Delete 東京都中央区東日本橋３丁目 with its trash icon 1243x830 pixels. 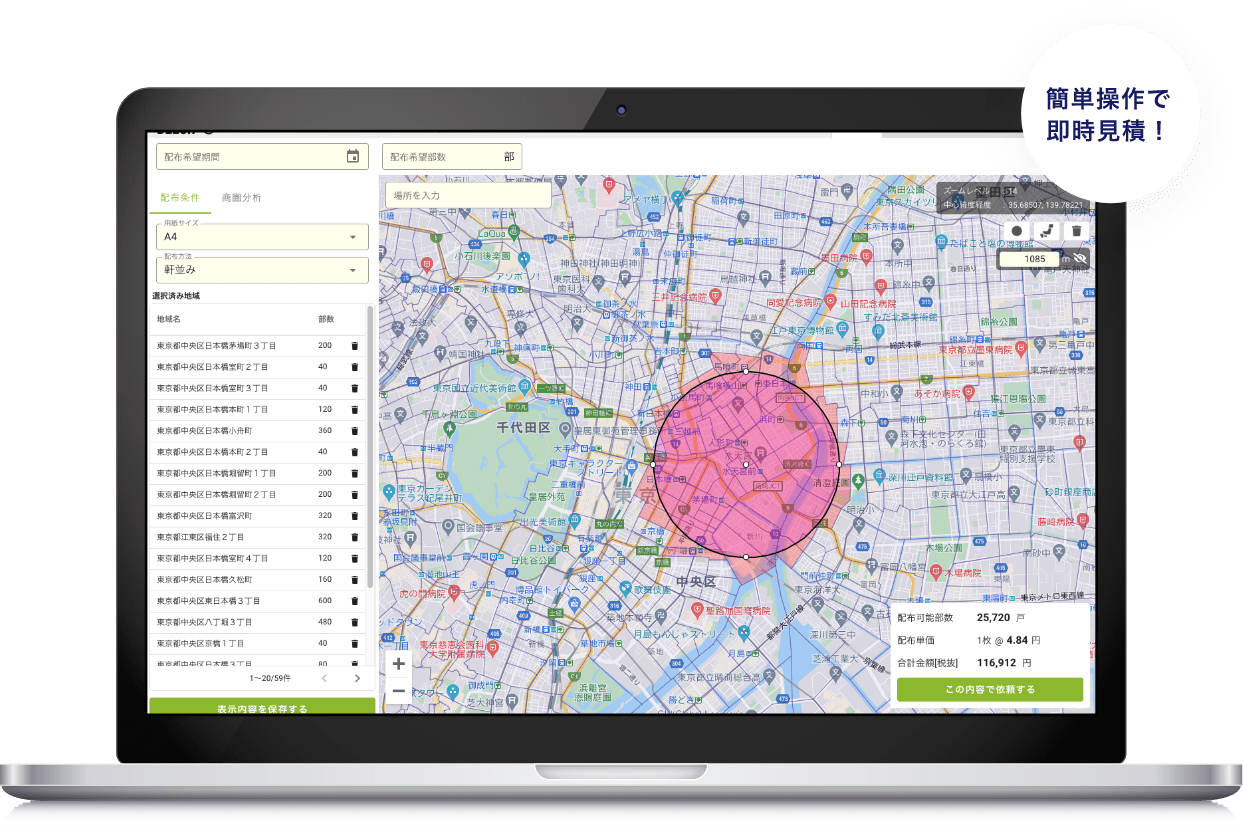(x=352, y=601)
